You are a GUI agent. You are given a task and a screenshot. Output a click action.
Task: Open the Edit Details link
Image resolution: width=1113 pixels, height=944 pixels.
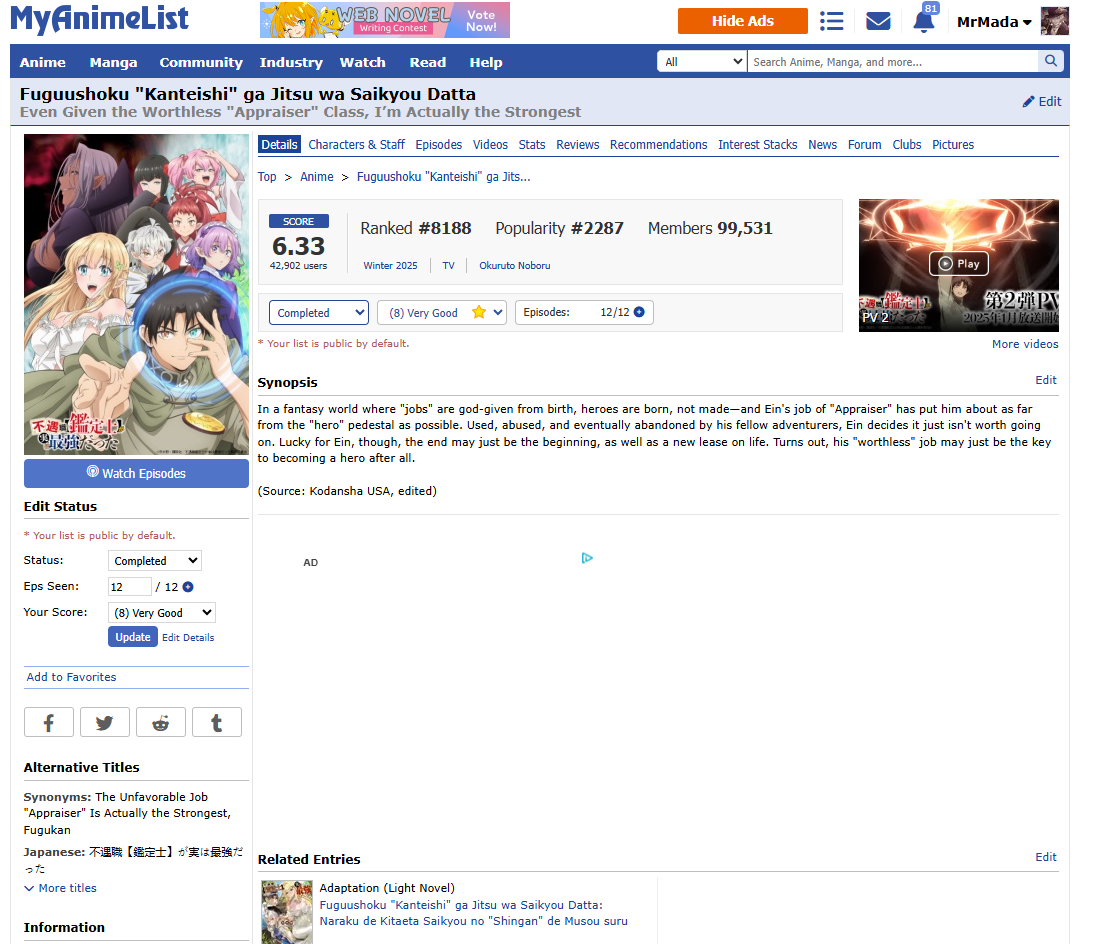pyautogui.click(x=188, y=637)
